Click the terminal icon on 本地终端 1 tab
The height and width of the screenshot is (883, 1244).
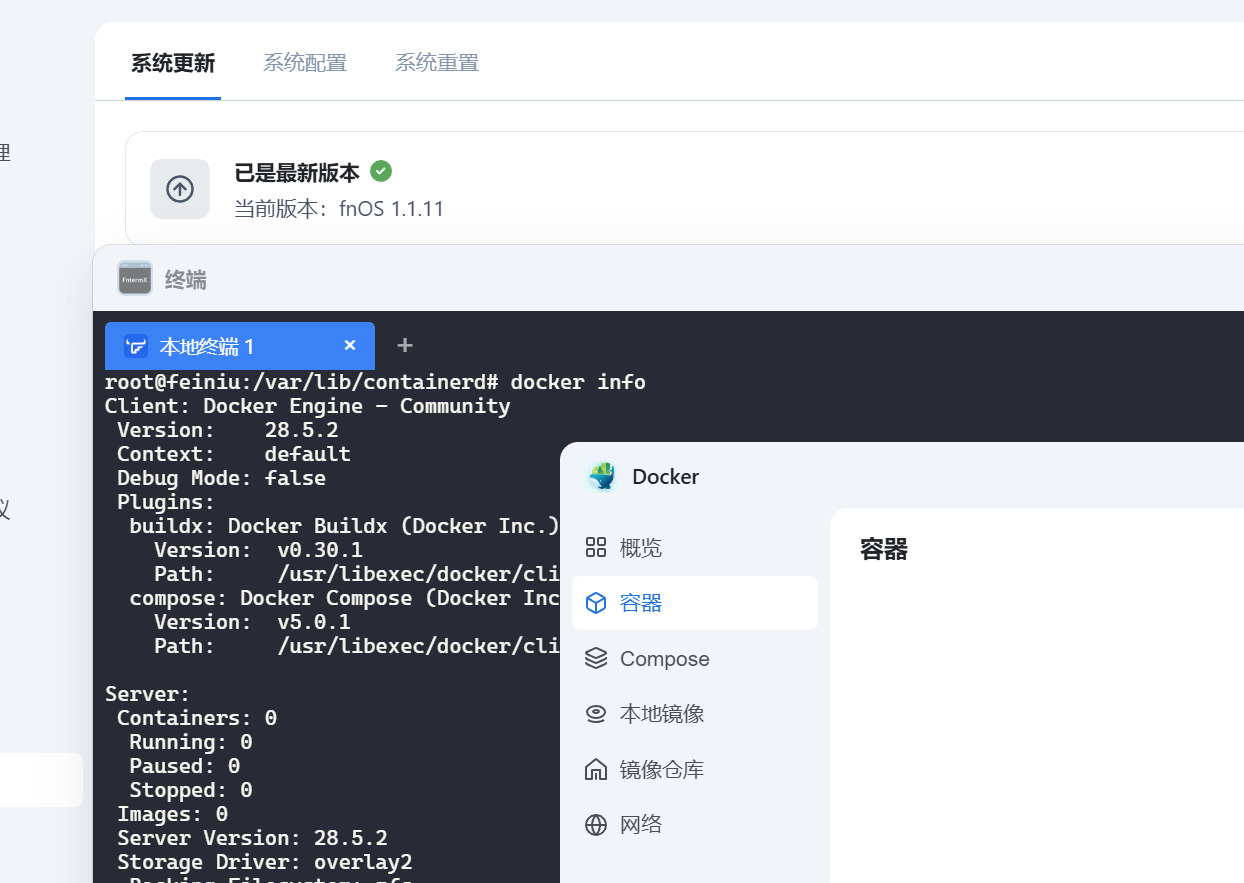(x=135, y=345)
